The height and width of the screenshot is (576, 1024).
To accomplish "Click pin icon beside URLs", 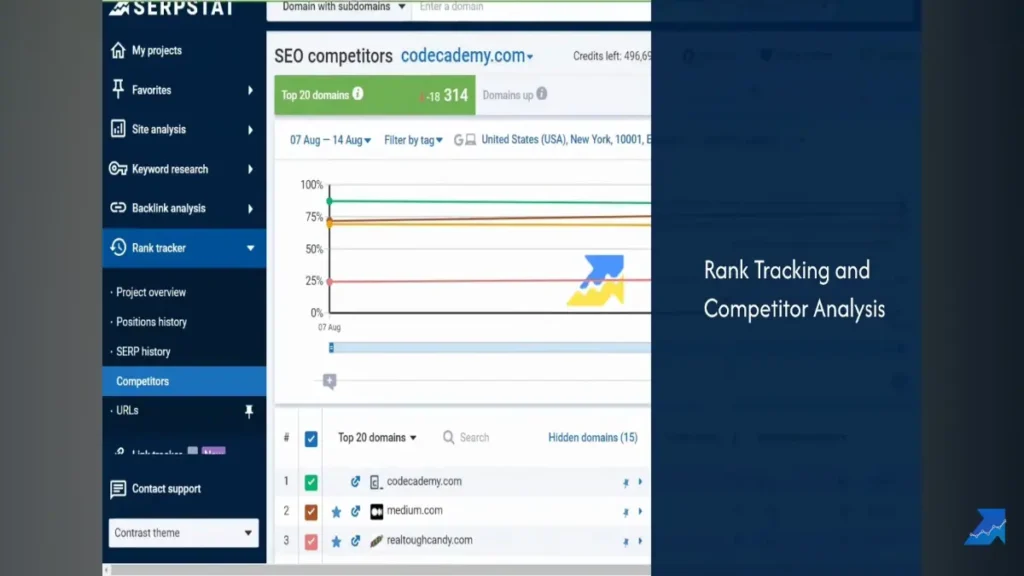I will pos(249,411).
